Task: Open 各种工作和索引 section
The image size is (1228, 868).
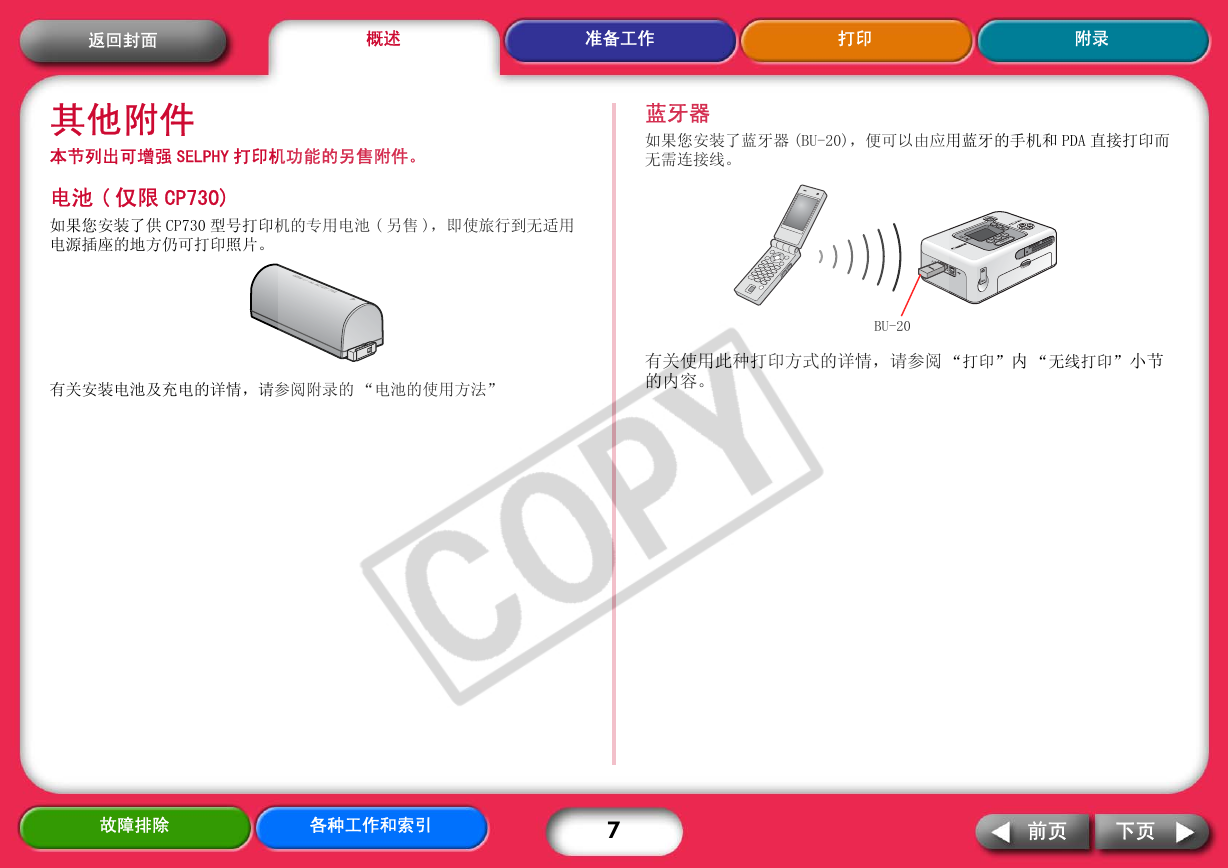Action: [371, 827]
